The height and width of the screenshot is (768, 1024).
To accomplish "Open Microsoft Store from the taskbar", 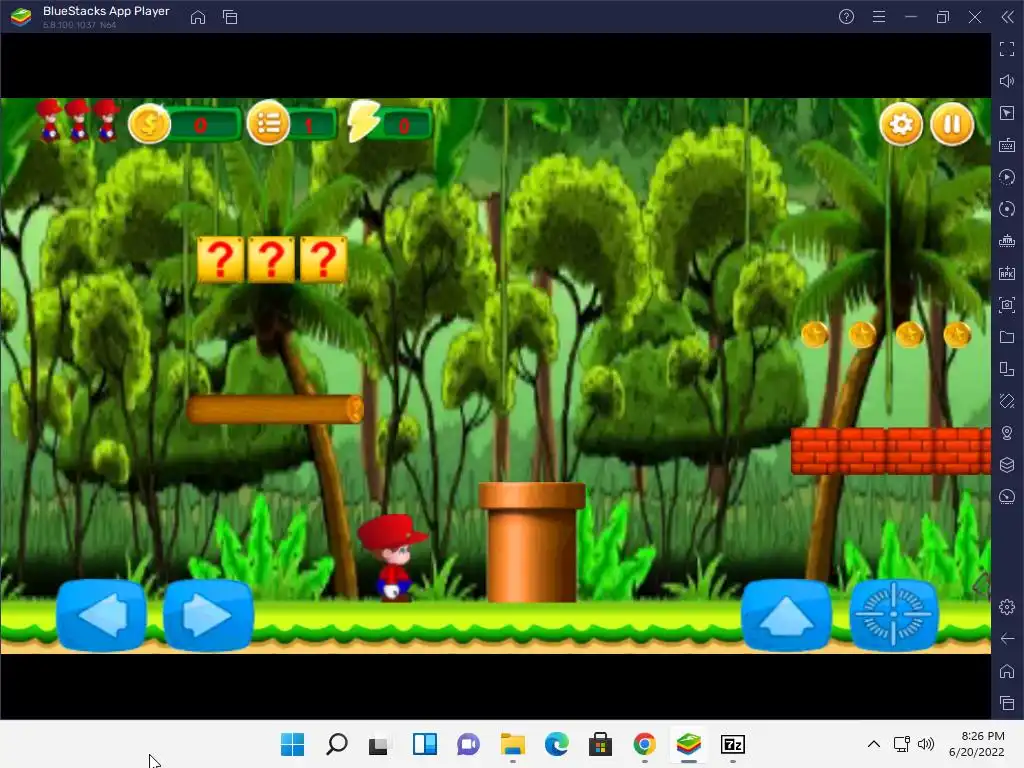I will click(600, 744).
